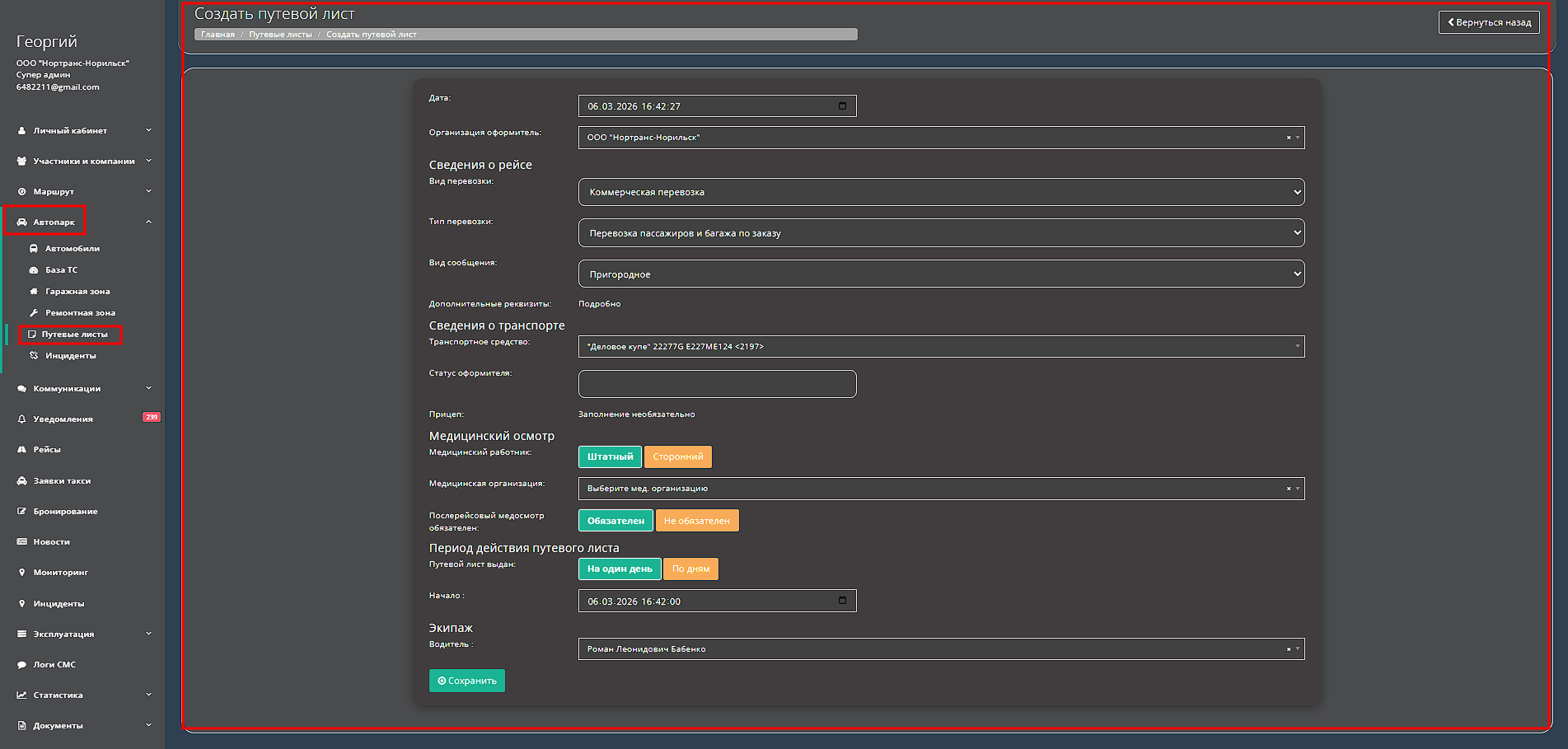The image size is (1568, 749).
Task: Click the wrench icon for Ремонтная зона
Action: (x=34, y=313)
